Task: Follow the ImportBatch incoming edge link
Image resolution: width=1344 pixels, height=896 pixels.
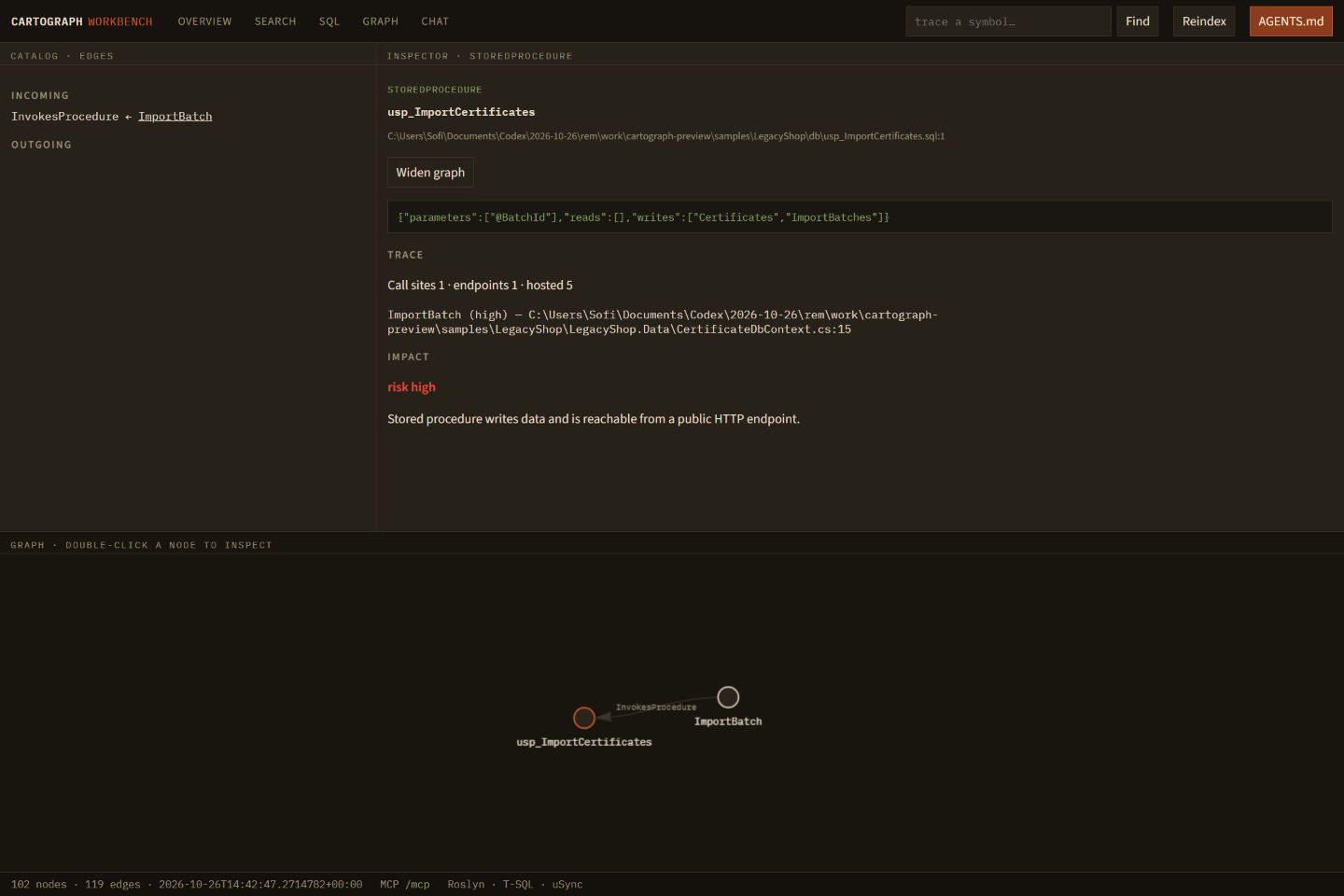Action: (x=175, y=117)
